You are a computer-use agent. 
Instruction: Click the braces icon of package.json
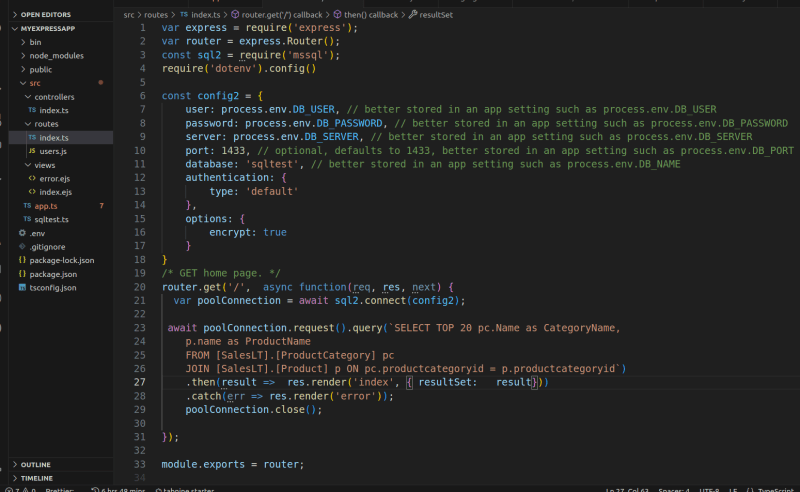(22, 274)
